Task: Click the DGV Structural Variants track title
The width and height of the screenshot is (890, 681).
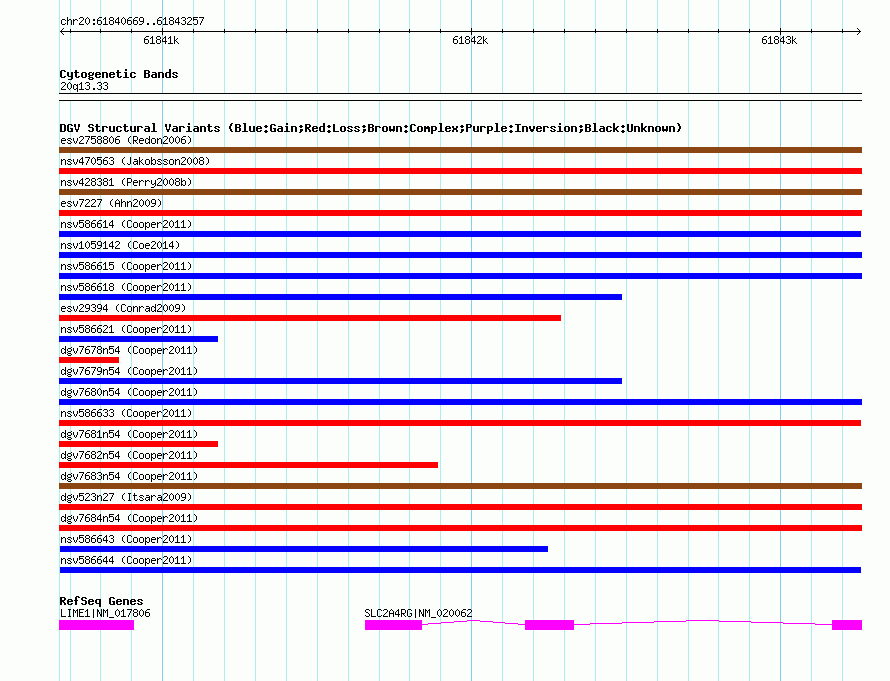Action: [x=370, y=128]
